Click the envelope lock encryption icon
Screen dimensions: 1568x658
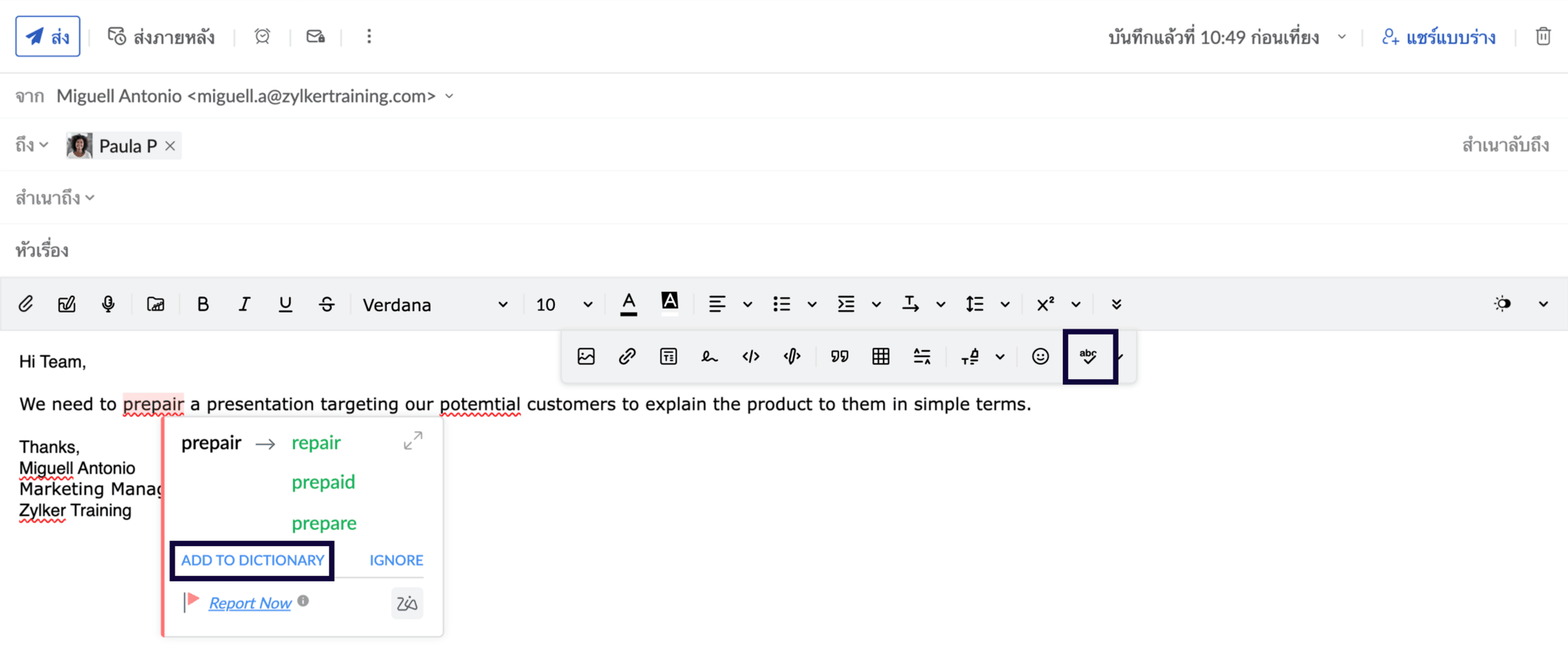point(316,36)
